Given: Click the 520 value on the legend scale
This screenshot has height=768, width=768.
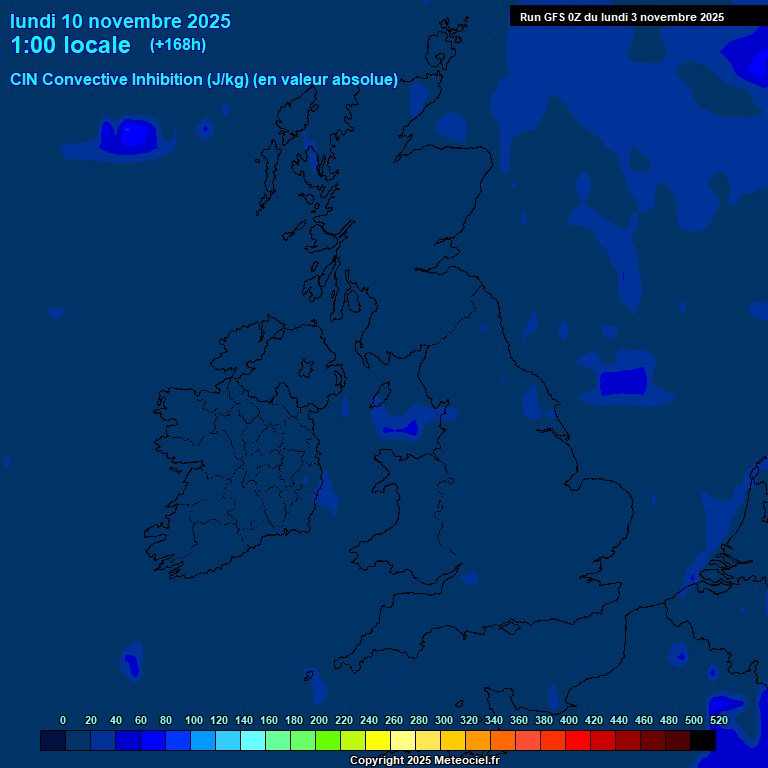Looking at the screenshot, I should (x=718, y=720).
